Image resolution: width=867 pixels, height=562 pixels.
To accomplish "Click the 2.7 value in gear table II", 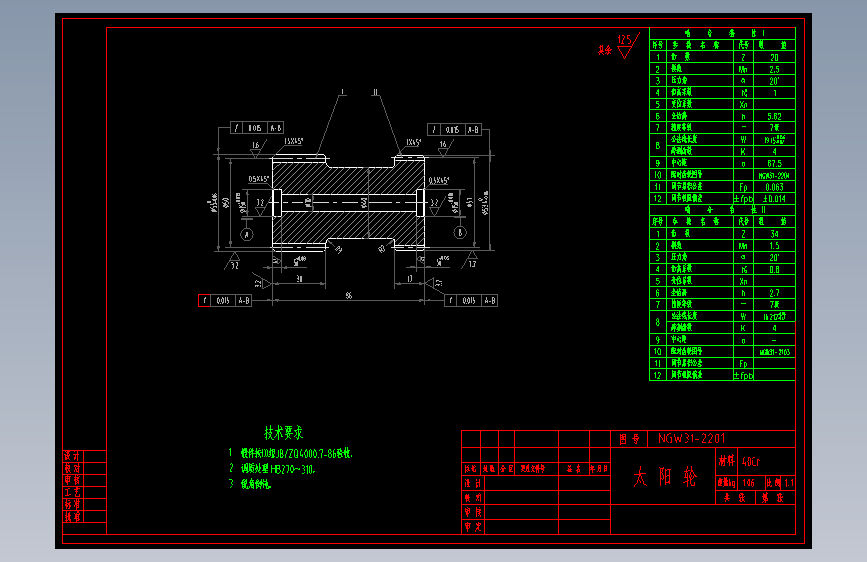I will tap(774, 293).
